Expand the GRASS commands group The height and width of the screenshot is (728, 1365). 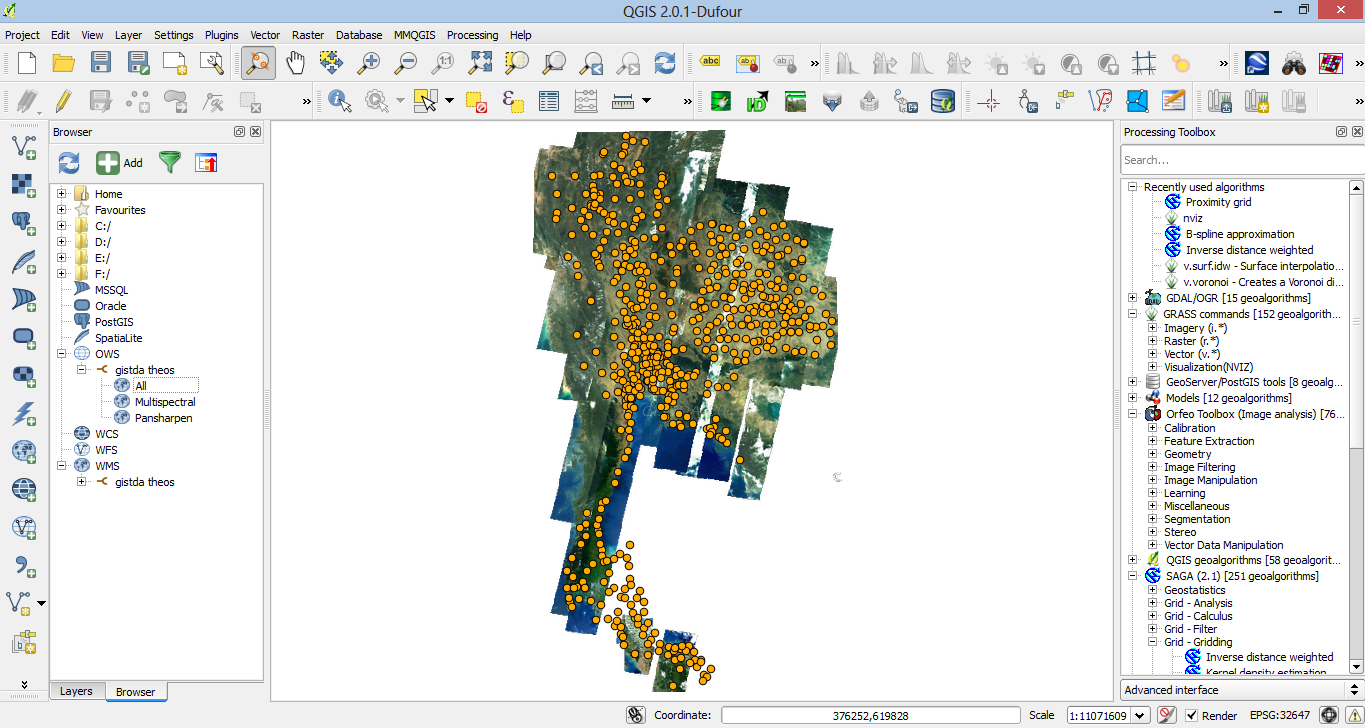(1131, 314)
